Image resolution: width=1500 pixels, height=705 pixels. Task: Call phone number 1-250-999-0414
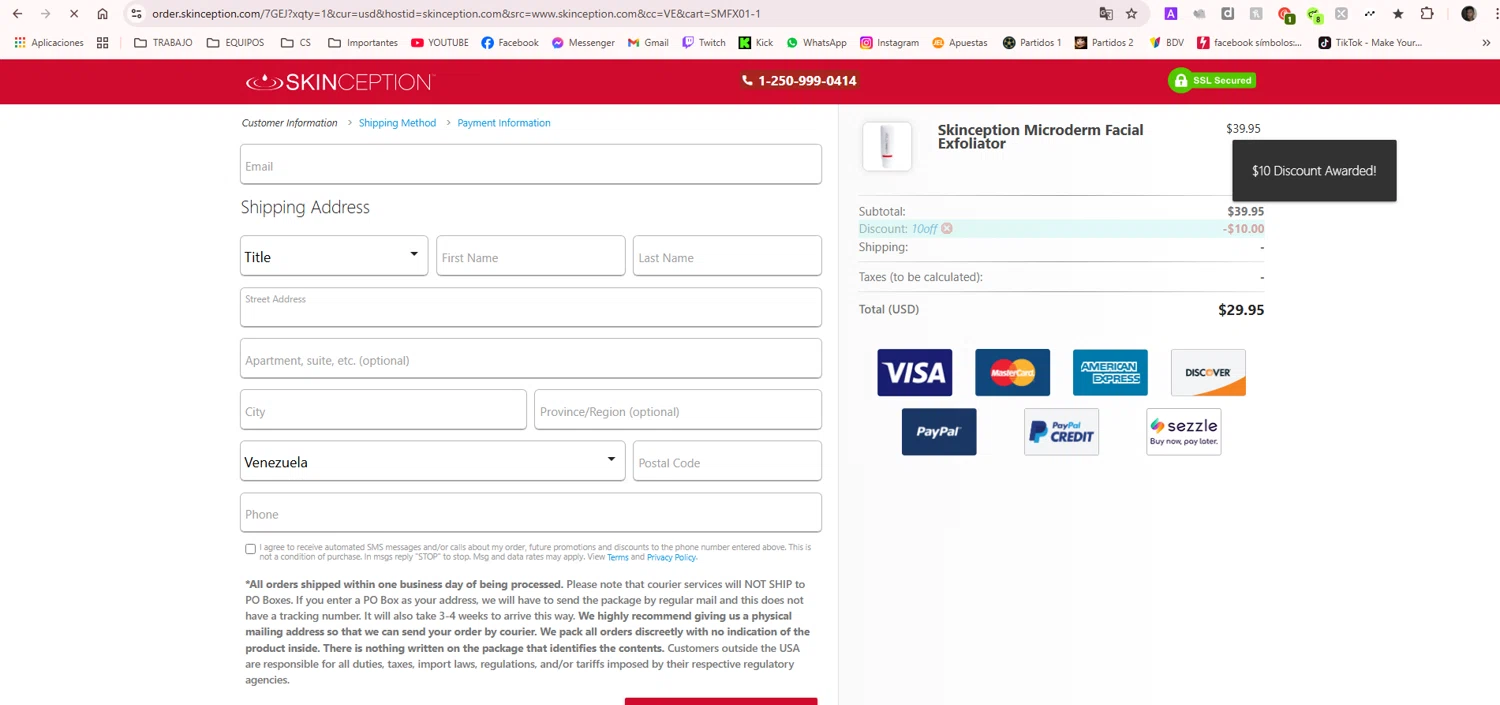point(799,81)
